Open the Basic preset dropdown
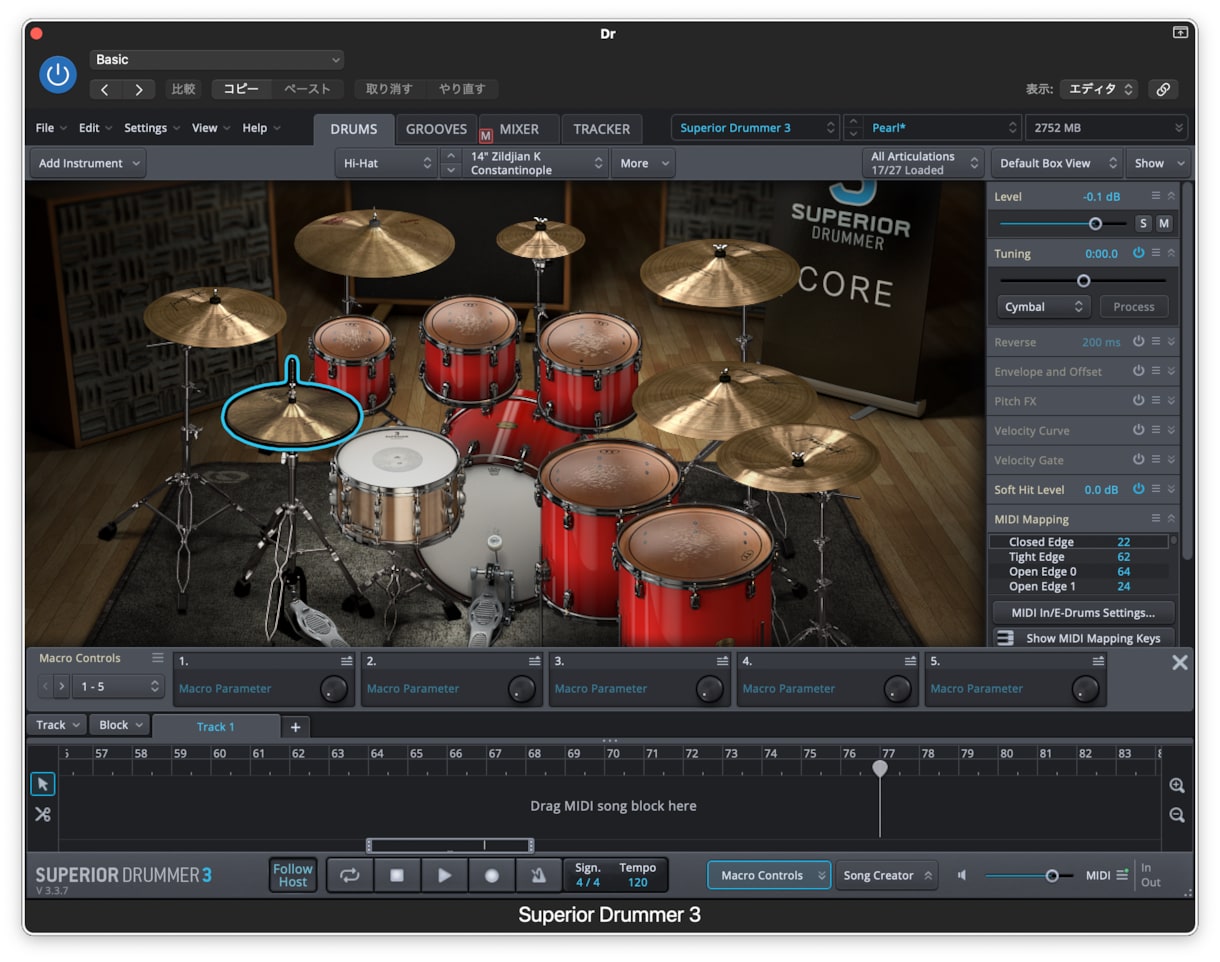Screen dimensions: 1220x962 coord(217,60)
